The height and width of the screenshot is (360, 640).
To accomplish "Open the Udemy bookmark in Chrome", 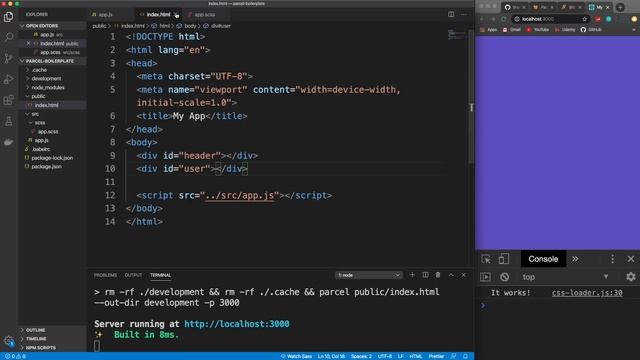I will pyautogui.click(x=564, y=30).
